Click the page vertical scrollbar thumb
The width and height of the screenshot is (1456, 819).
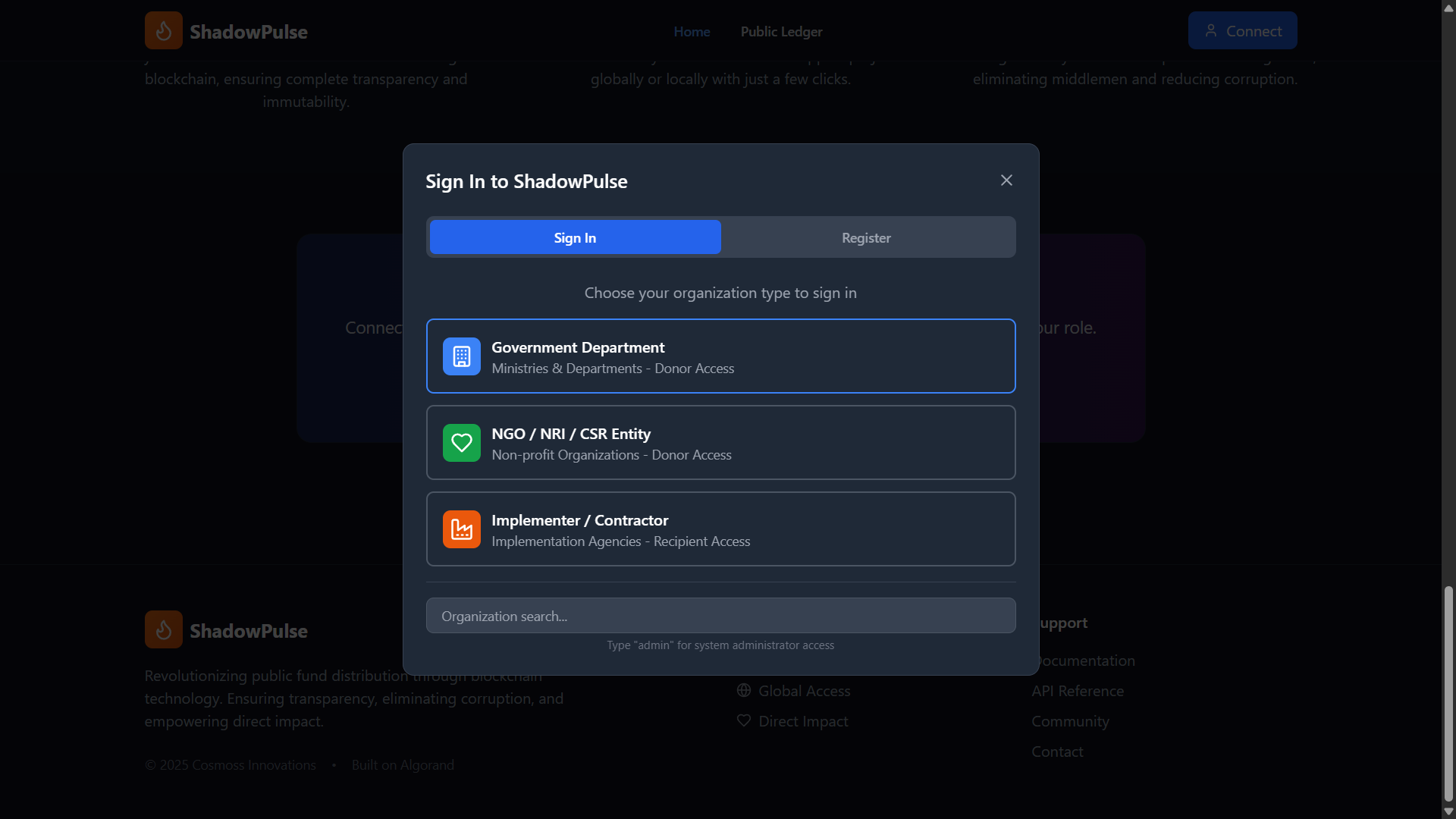[x=1448, y=694]
